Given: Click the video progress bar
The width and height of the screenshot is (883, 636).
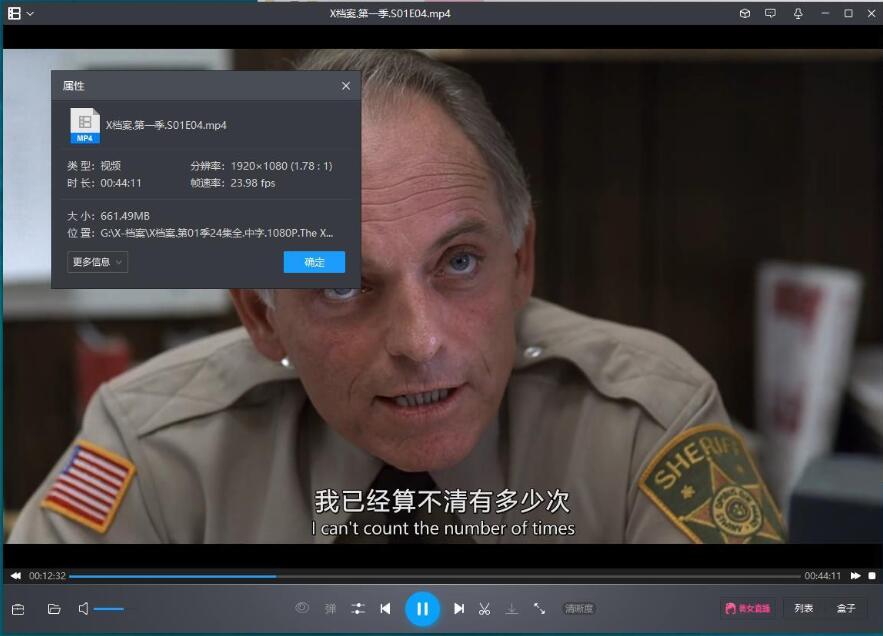Looking at the screenshot, I should point(435,576).
